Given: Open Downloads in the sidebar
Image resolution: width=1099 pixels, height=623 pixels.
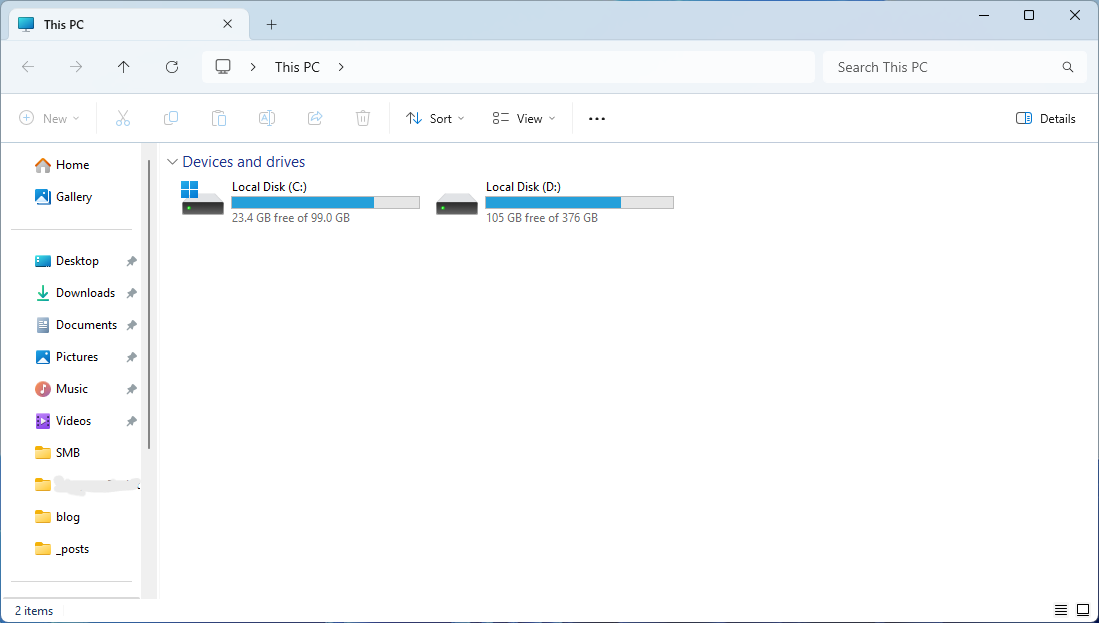Looking at the screenshot, I should (85, 293).
